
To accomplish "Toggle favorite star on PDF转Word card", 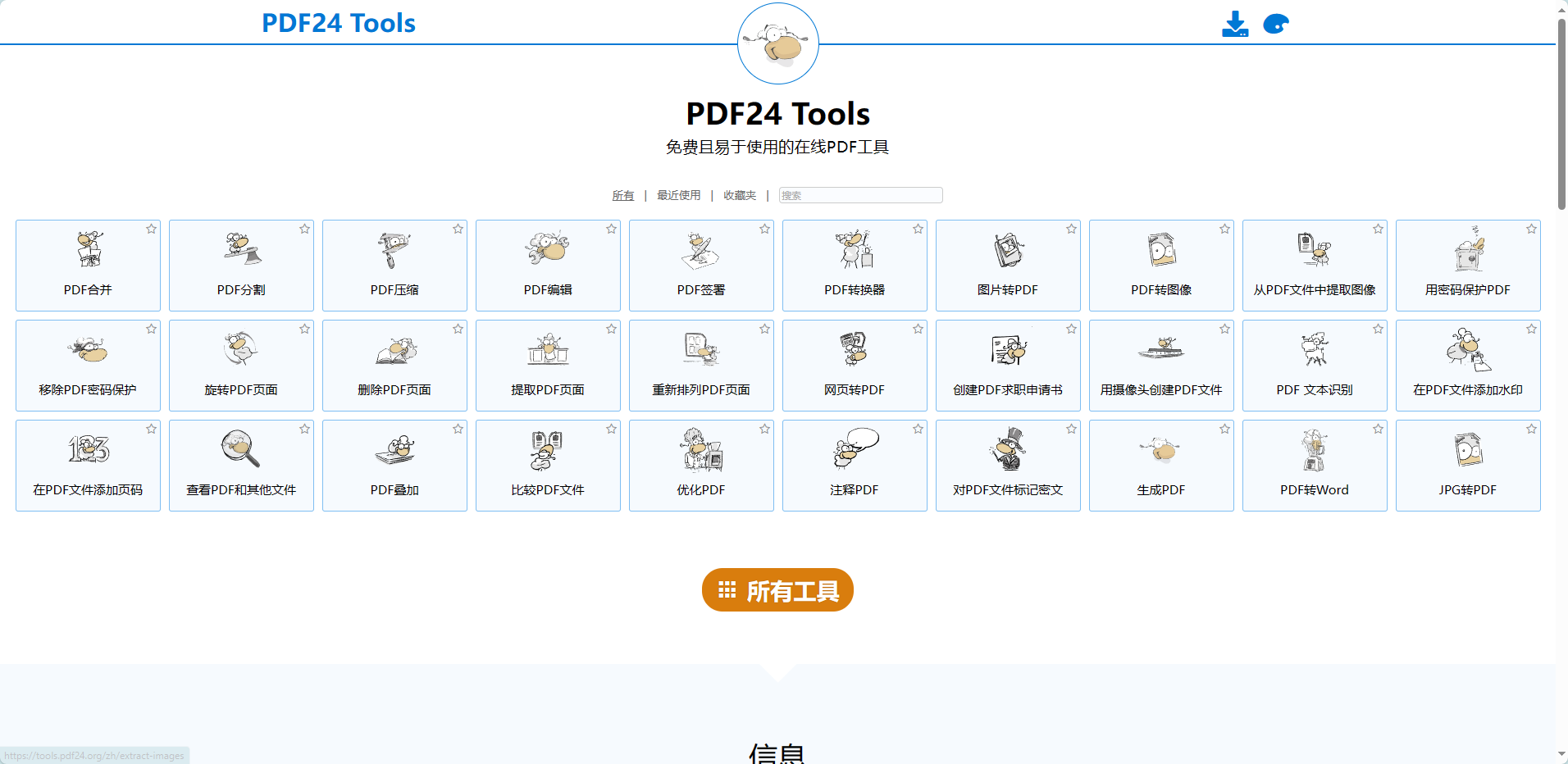I will 1379,430.
